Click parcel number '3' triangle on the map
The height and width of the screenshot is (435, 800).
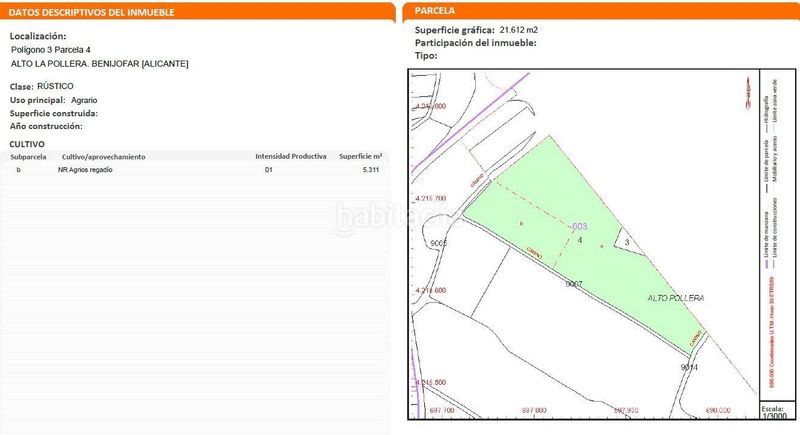coord(628,243)
